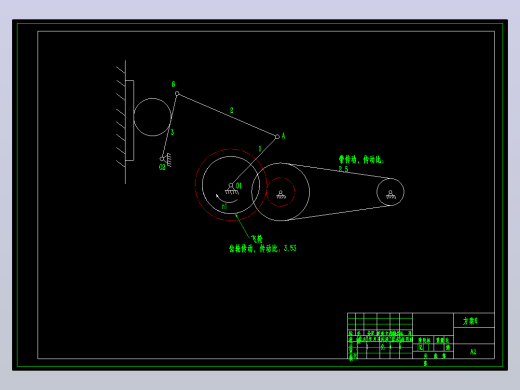Screen dimensions: 520x390
Task: Click the point label A
Action: tap(283, 136)
